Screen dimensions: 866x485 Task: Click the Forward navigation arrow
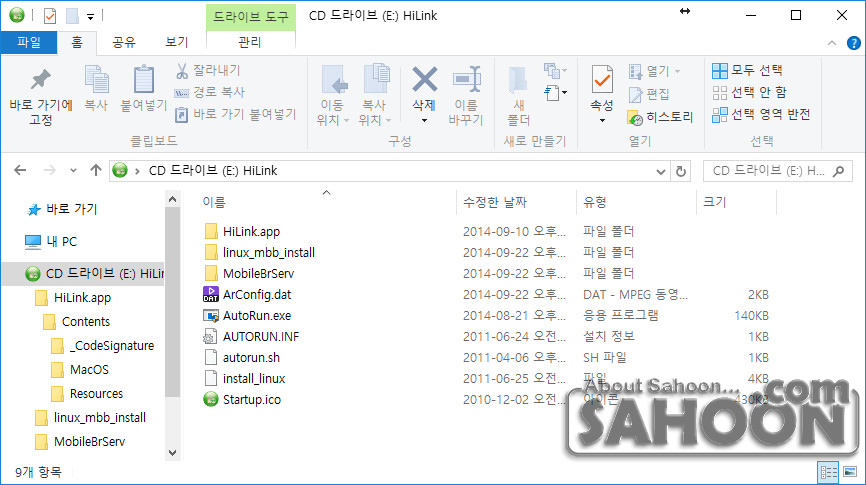point(50,170)
